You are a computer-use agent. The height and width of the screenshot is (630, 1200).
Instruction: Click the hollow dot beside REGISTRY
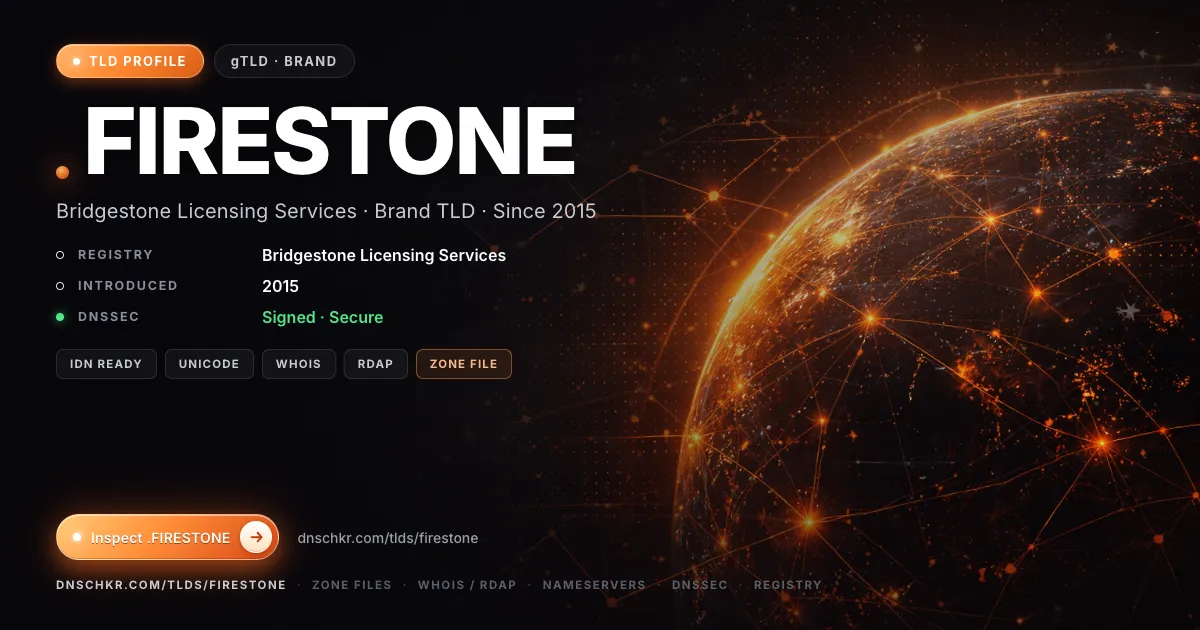pos(60,255)
